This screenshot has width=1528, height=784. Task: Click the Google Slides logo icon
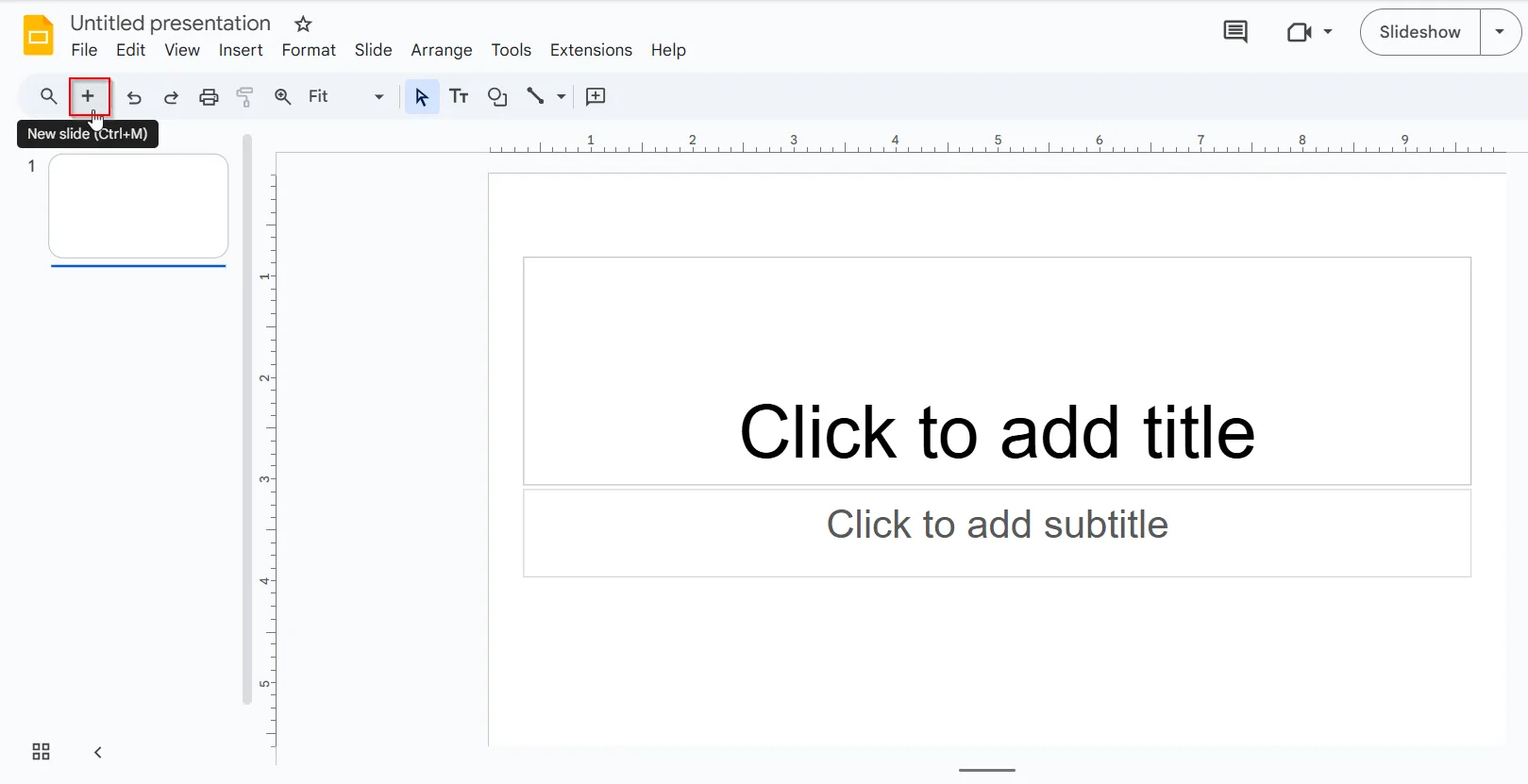click(38, 36)
